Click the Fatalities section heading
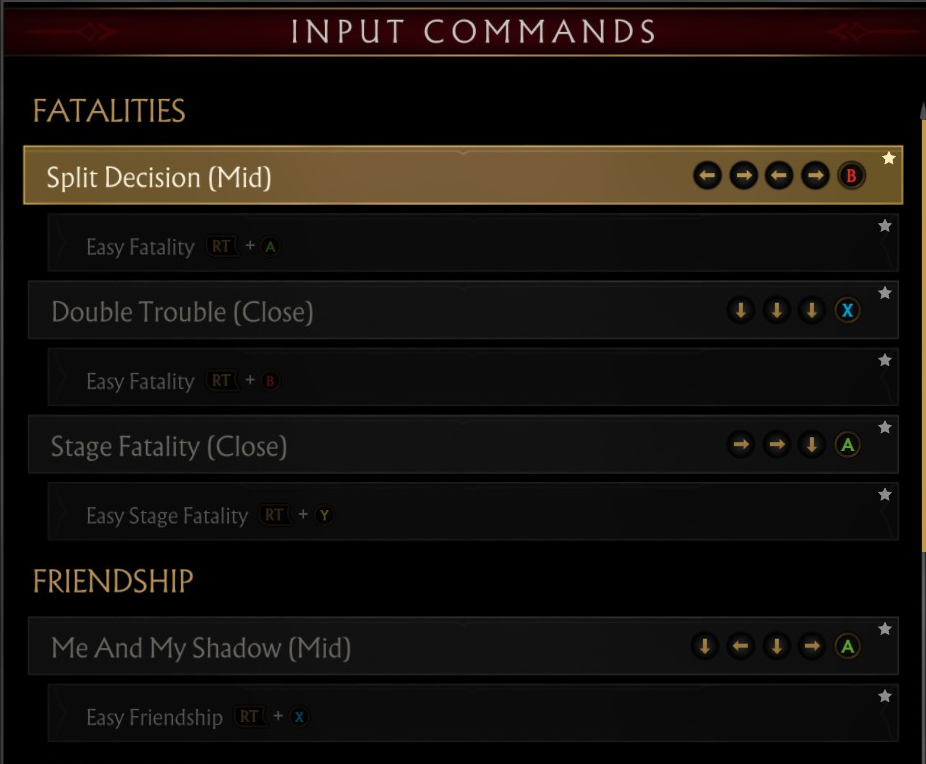This screenshot has width=926, height=764. click(x=109, y=111)
